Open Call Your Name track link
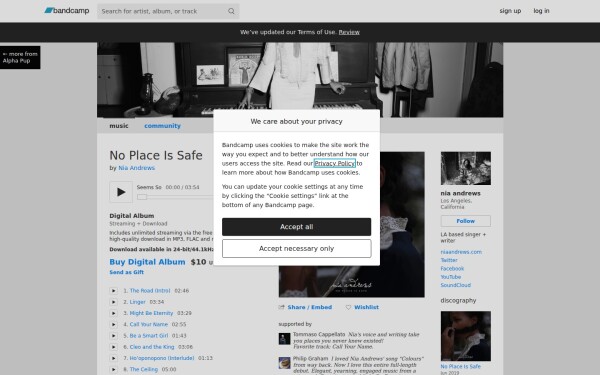 (148, 324)
